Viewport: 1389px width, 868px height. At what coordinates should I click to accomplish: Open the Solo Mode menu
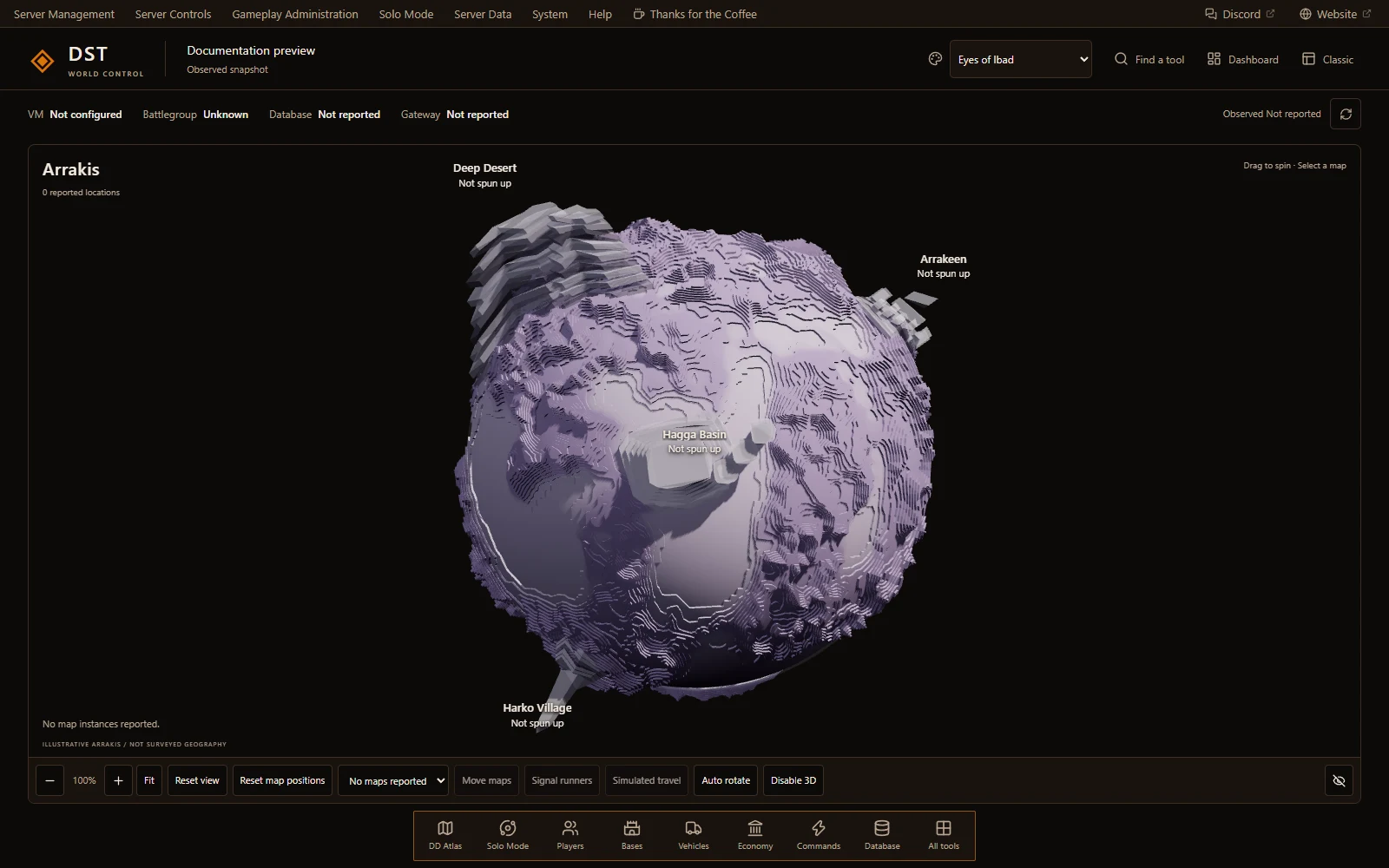pos(406,14)
